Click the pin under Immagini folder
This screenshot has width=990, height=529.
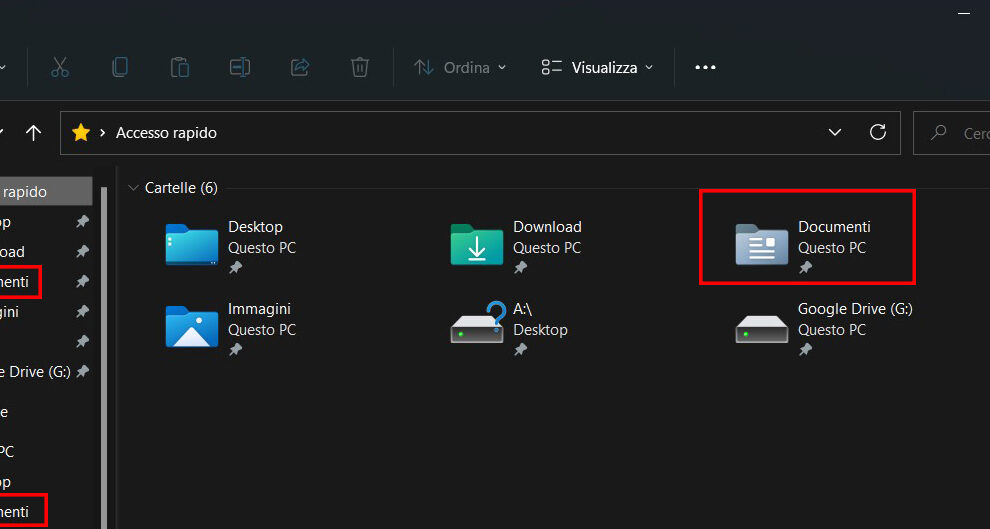coord(236,349)
